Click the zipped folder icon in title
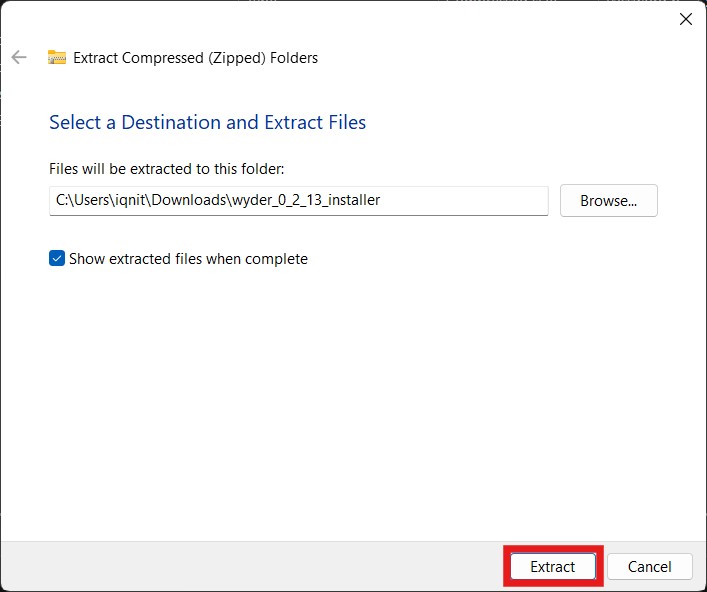Viewport: 707px width, 592px height. coord(57,58)
